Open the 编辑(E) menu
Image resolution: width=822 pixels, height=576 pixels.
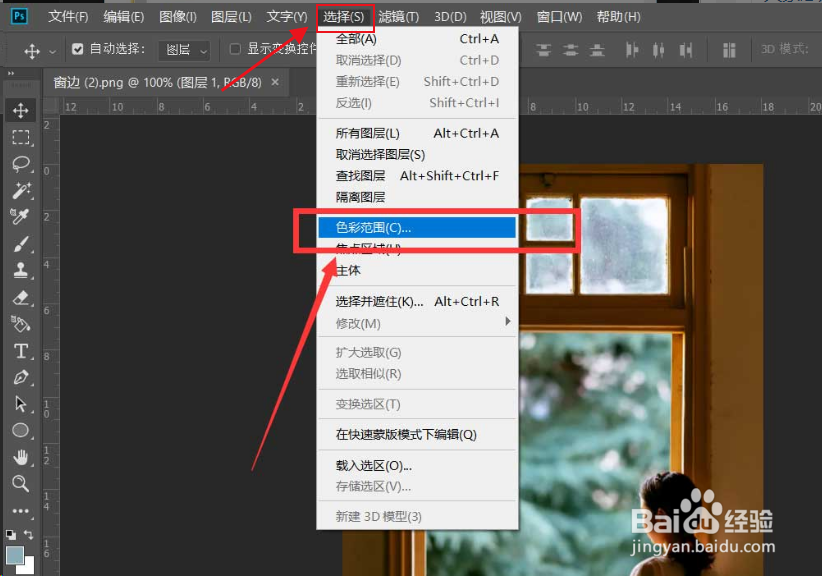[x=124, y=17]
